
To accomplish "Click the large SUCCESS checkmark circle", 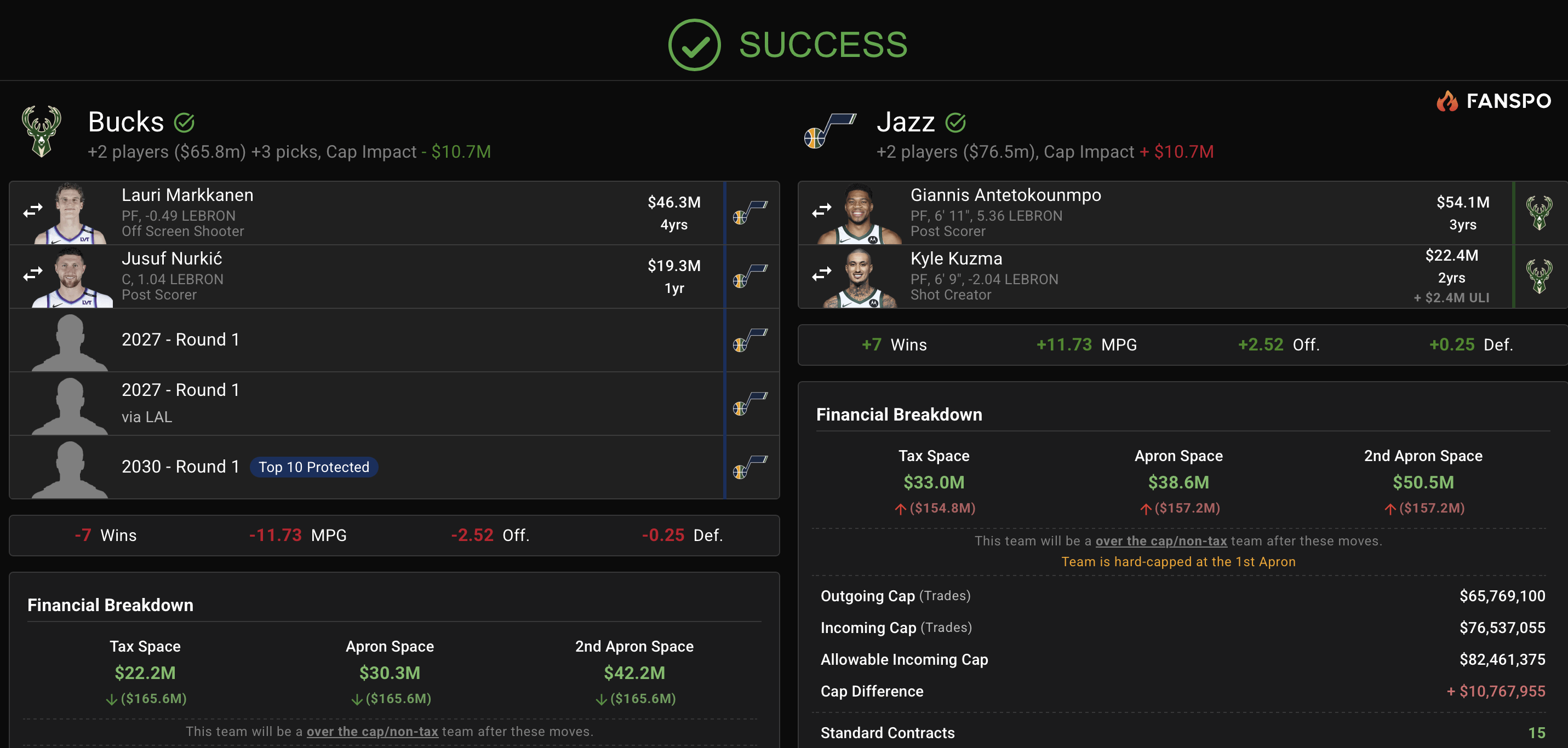I will (x=694, y=45).
